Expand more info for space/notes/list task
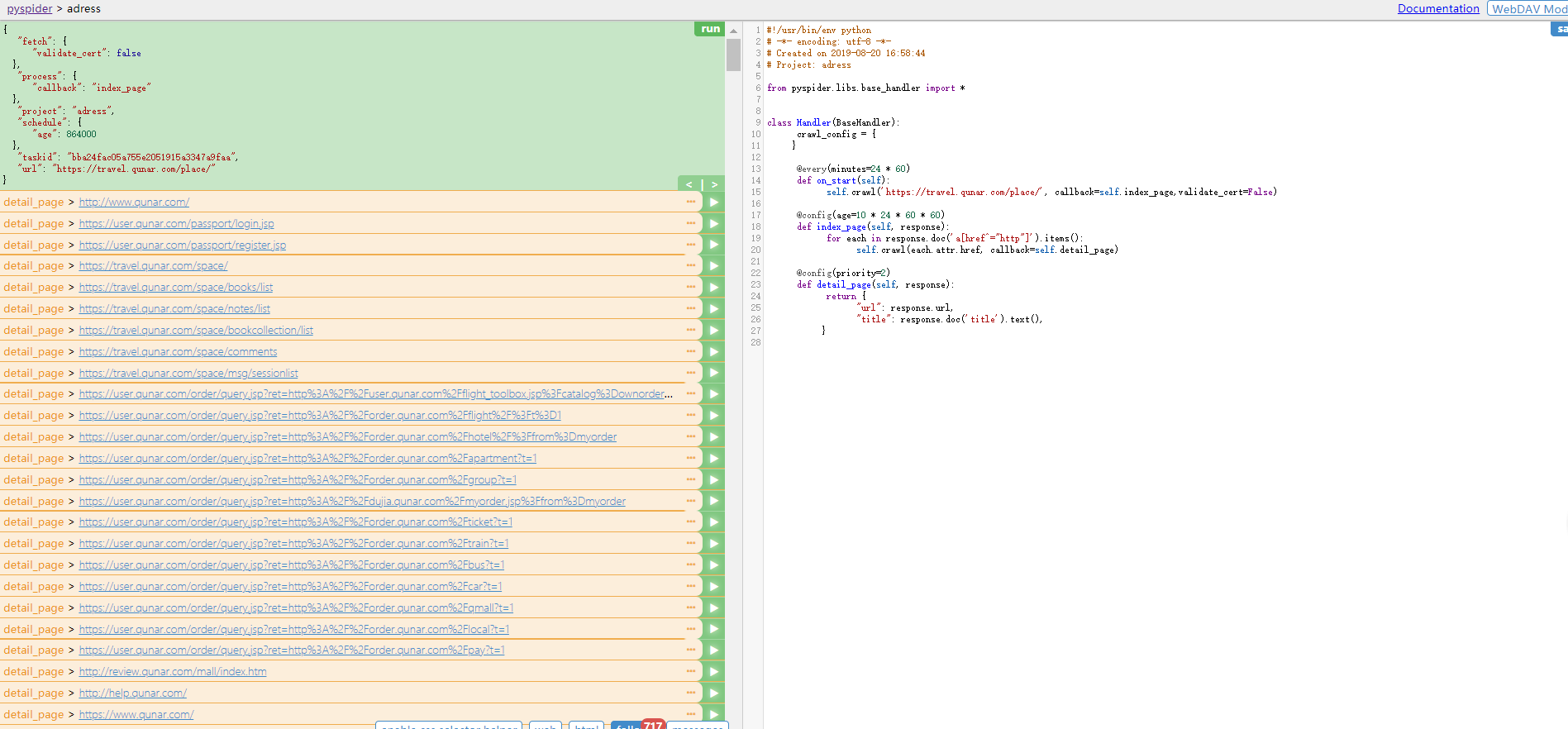1568x729 pixels. pyautogui.click(x=690, y=308)
